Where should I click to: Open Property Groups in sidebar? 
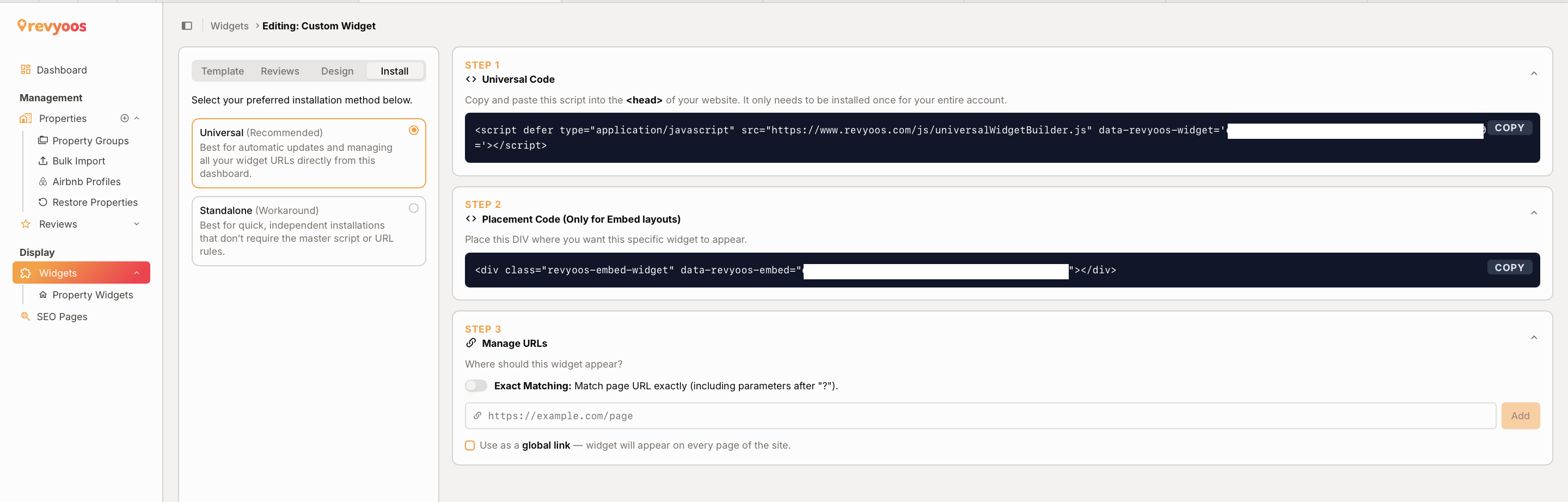(91, 140)
